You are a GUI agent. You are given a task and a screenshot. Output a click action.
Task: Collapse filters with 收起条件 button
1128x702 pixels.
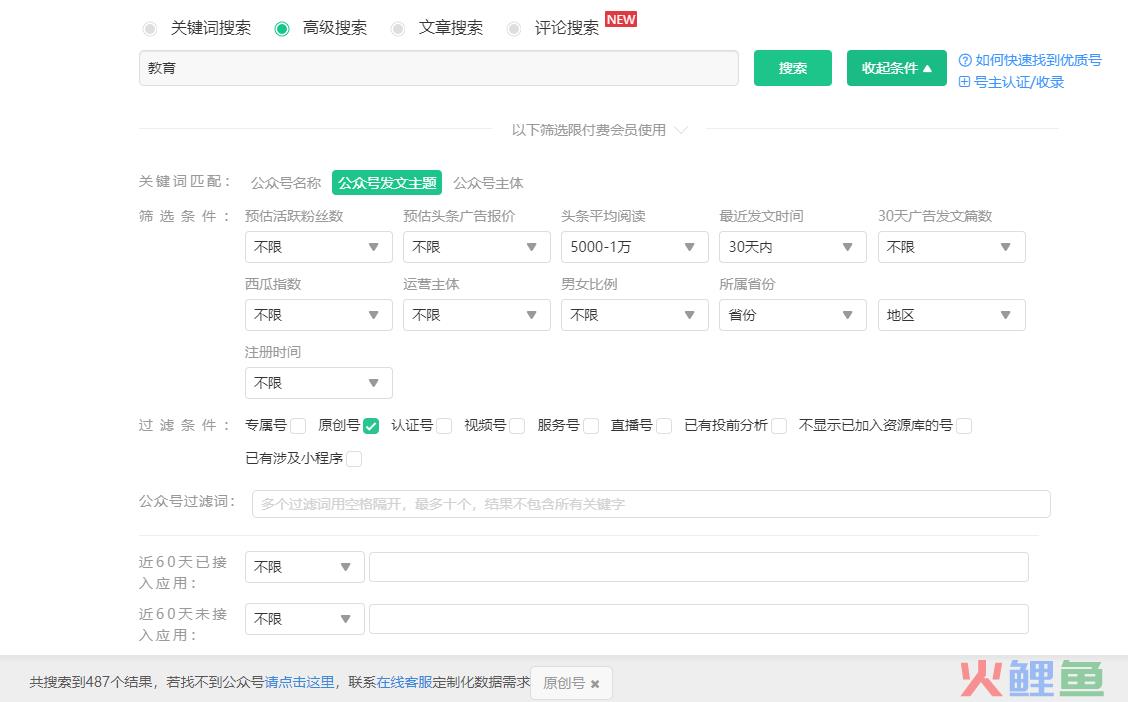(x=896, y=68)
